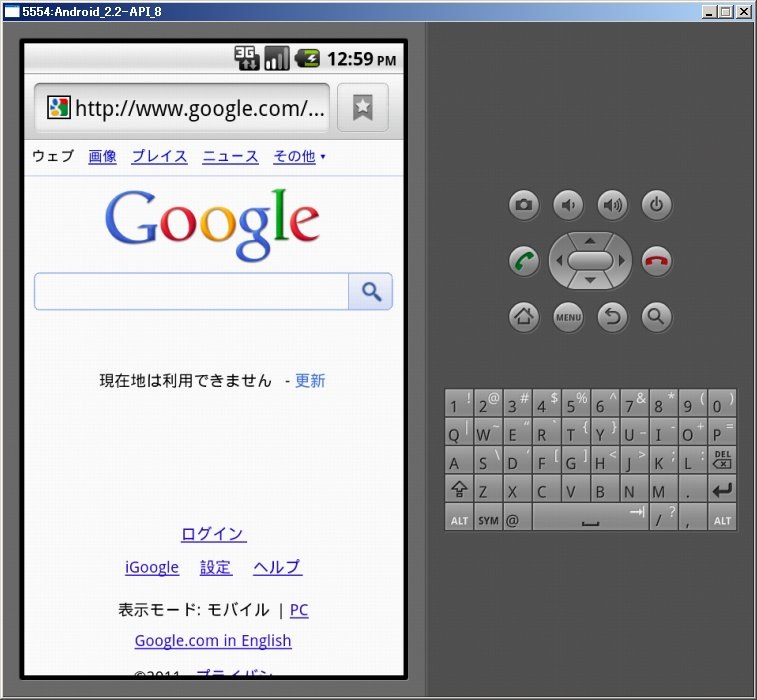Click the Q key on keyboard

pyautogui.click(x=459, y=431)
